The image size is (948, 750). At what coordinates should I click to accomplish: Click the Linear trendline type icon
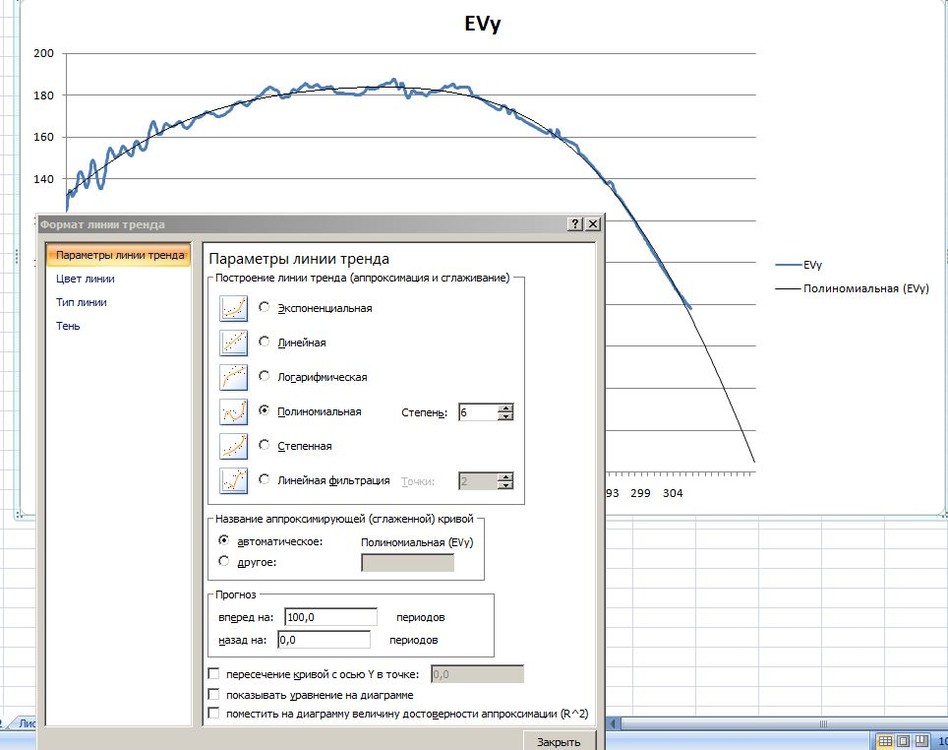233,343
